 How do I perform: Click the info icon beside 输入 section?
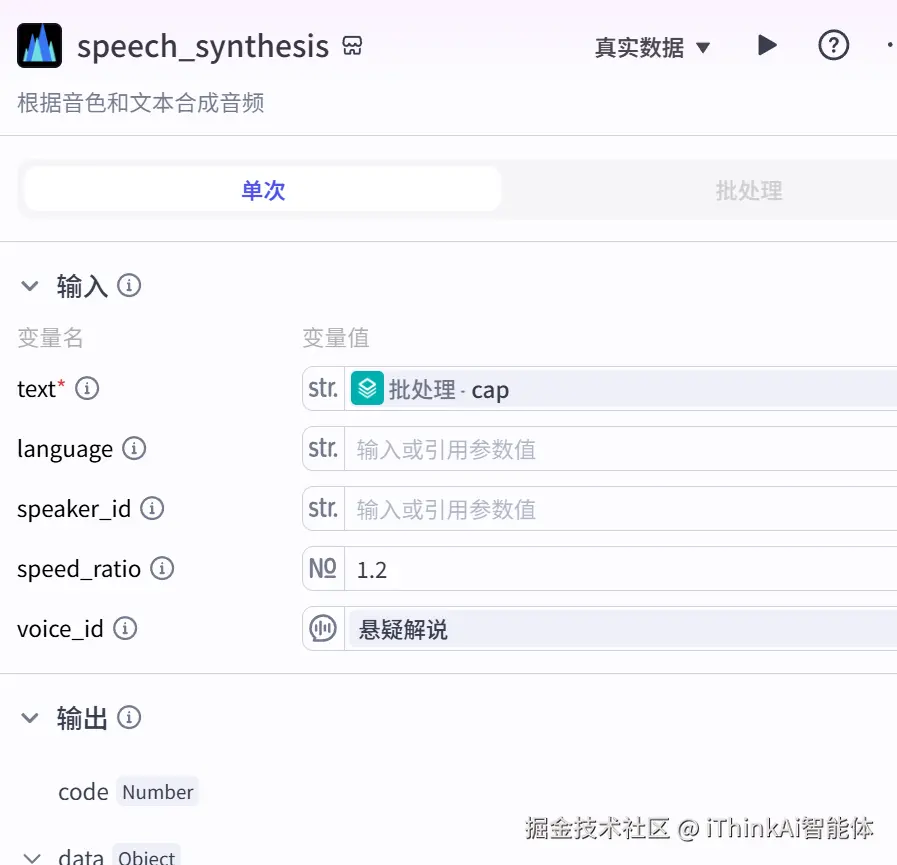point(128,285)
